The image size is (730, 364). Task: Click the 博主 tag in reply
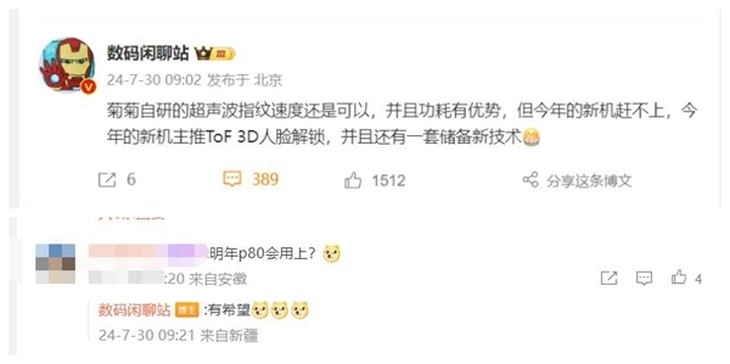pyautogui.click(x=187, y=310)
